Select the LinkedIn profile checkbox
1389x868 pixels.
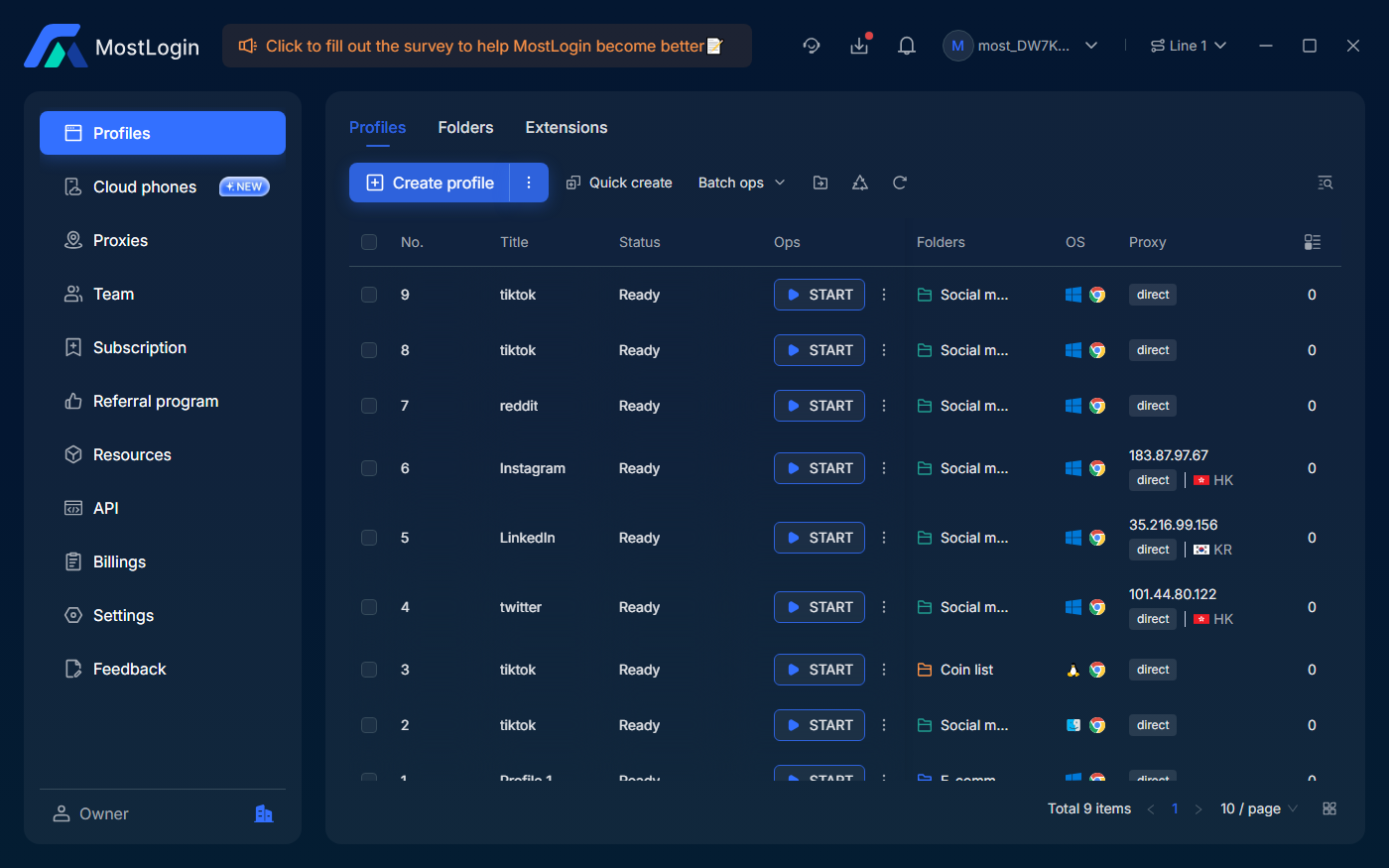point(369,538)
